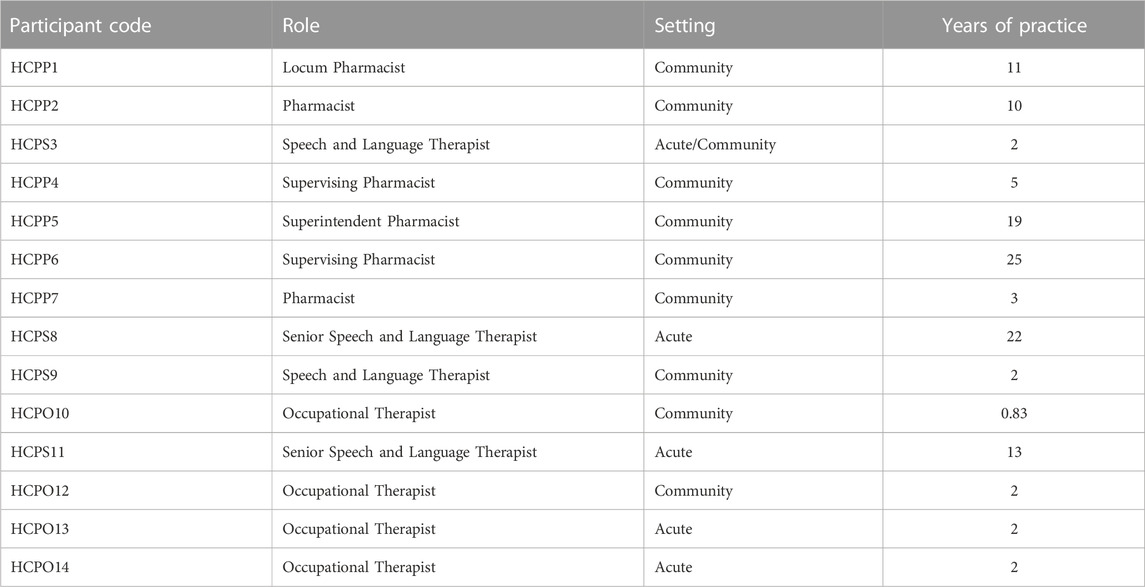Select the Locum Pharmacist role cell

pos(343,68)
